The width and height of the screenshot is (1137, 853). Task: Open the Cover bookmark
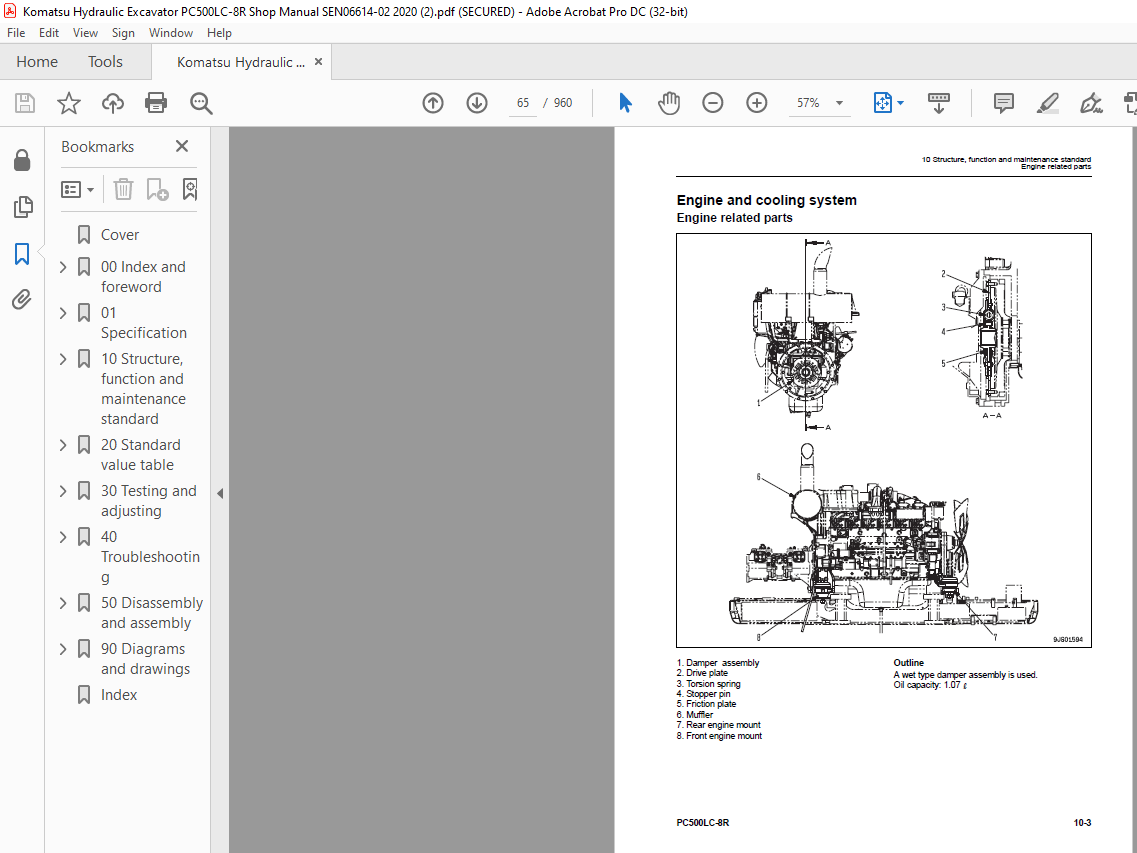[120, 235]
